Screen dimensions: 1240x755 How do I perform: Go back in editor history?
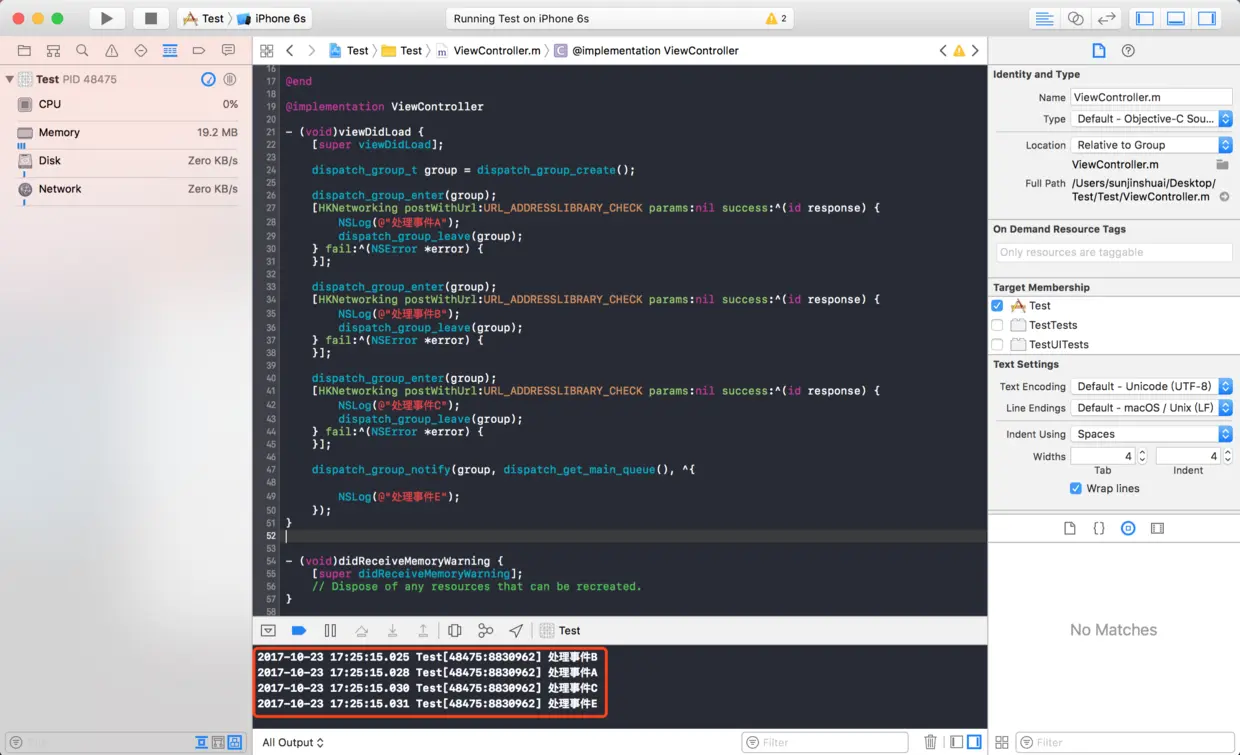tap(290, 50)
